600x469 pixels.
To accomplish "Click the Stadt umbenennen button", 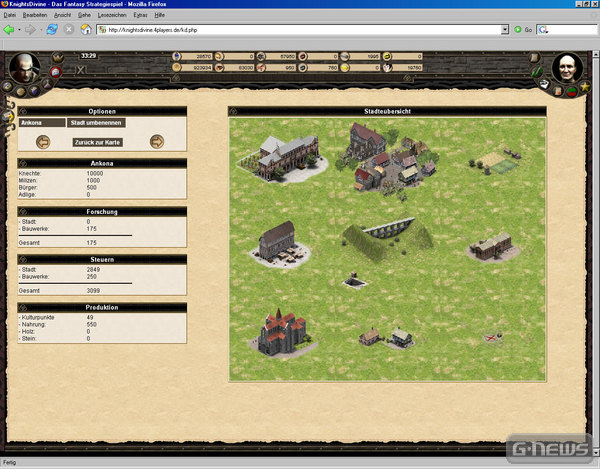I will pyautogui.click(x=96, y=123).
